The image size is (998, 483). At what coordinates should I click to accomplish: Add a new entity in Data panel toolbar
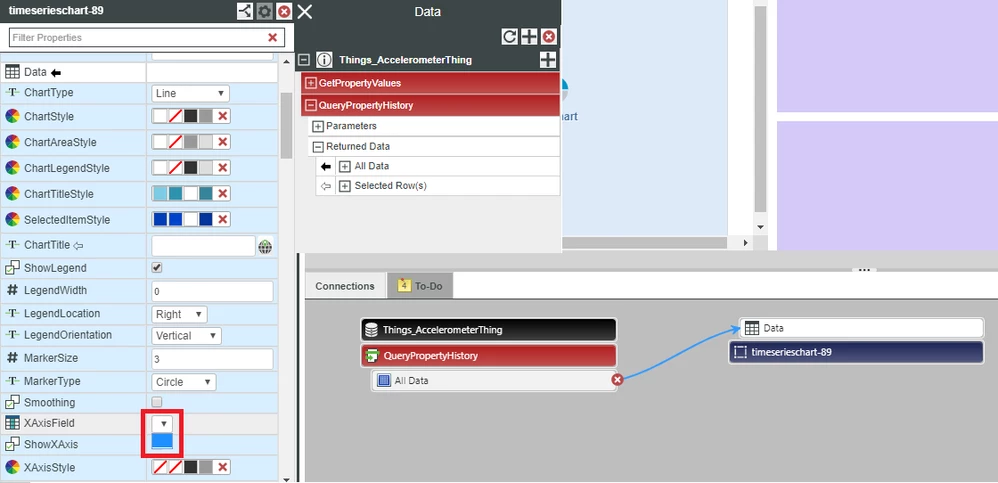coord(530,37)
